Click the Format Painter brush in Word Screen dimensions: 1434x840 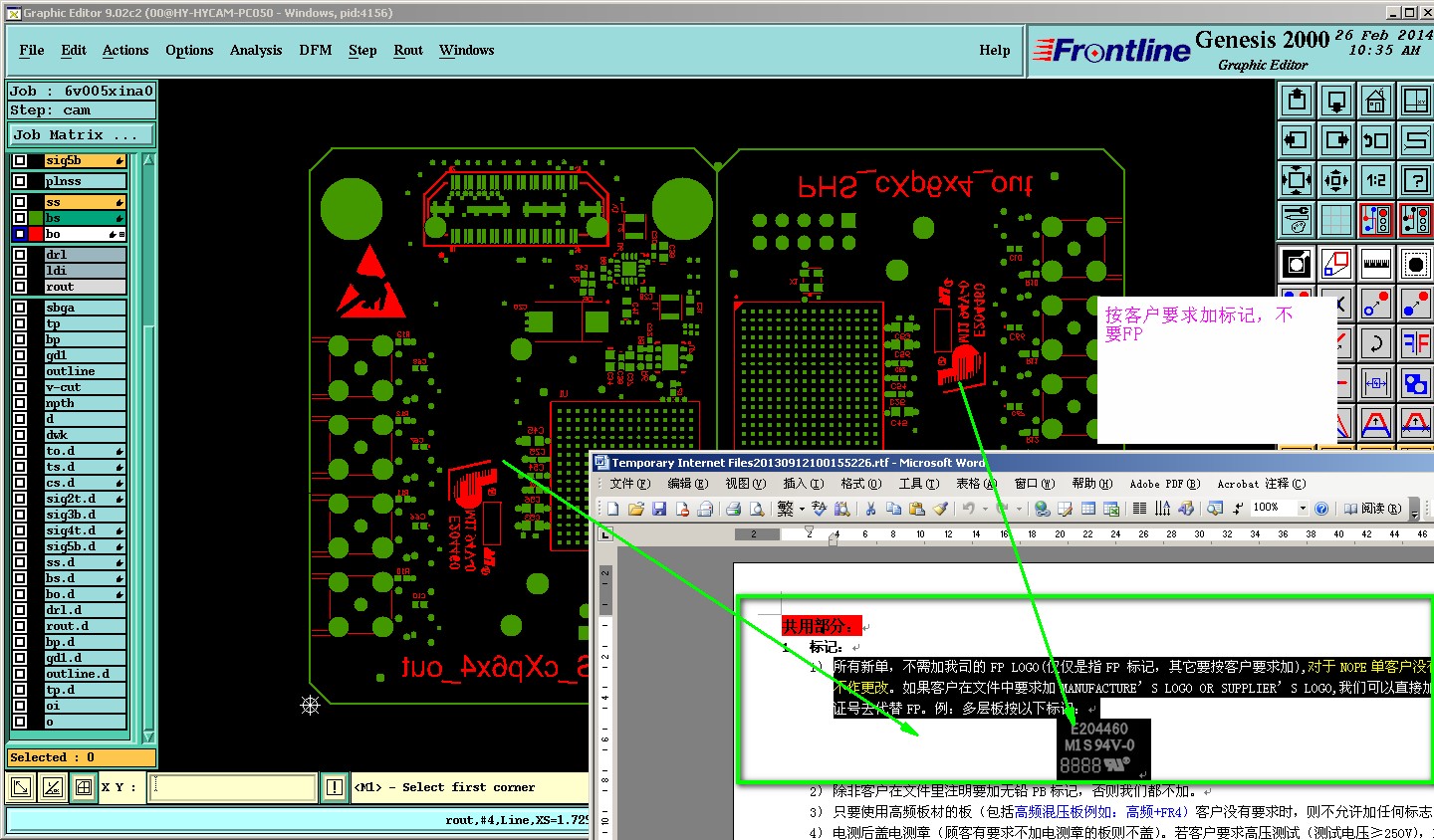tap(940, 509)
